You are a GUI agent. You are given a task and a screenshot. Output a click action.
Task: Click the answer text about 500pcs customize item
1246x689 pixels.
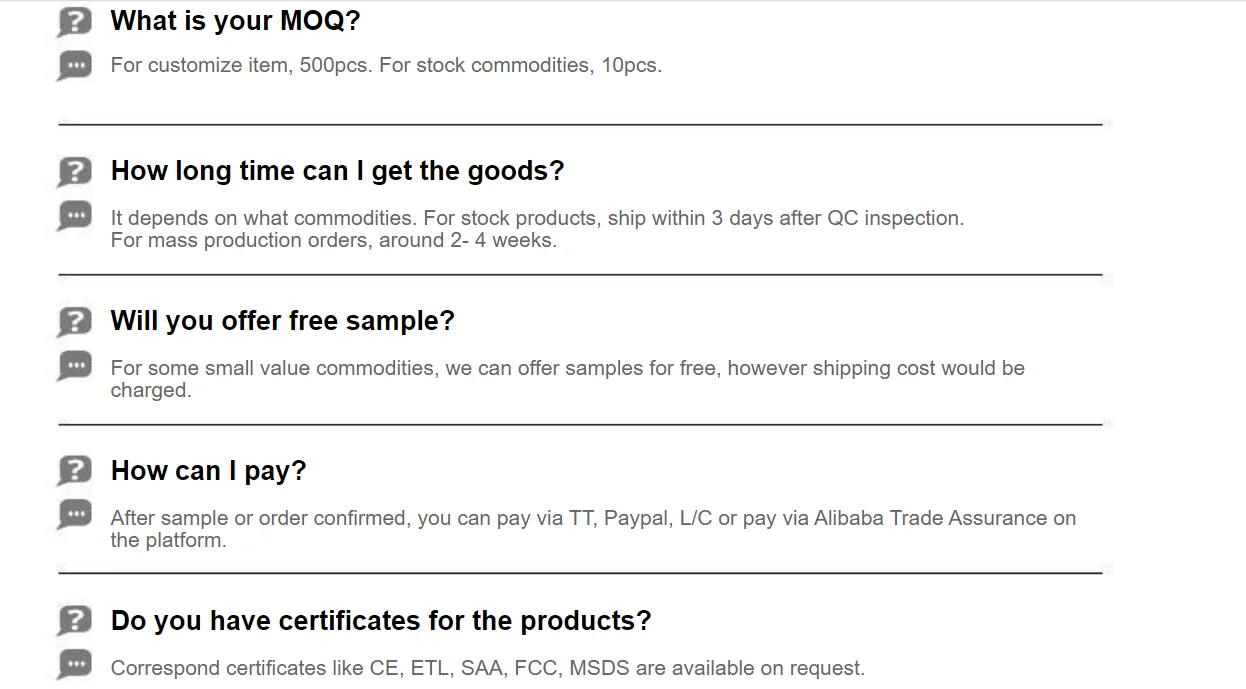click(x=386, y=66)
